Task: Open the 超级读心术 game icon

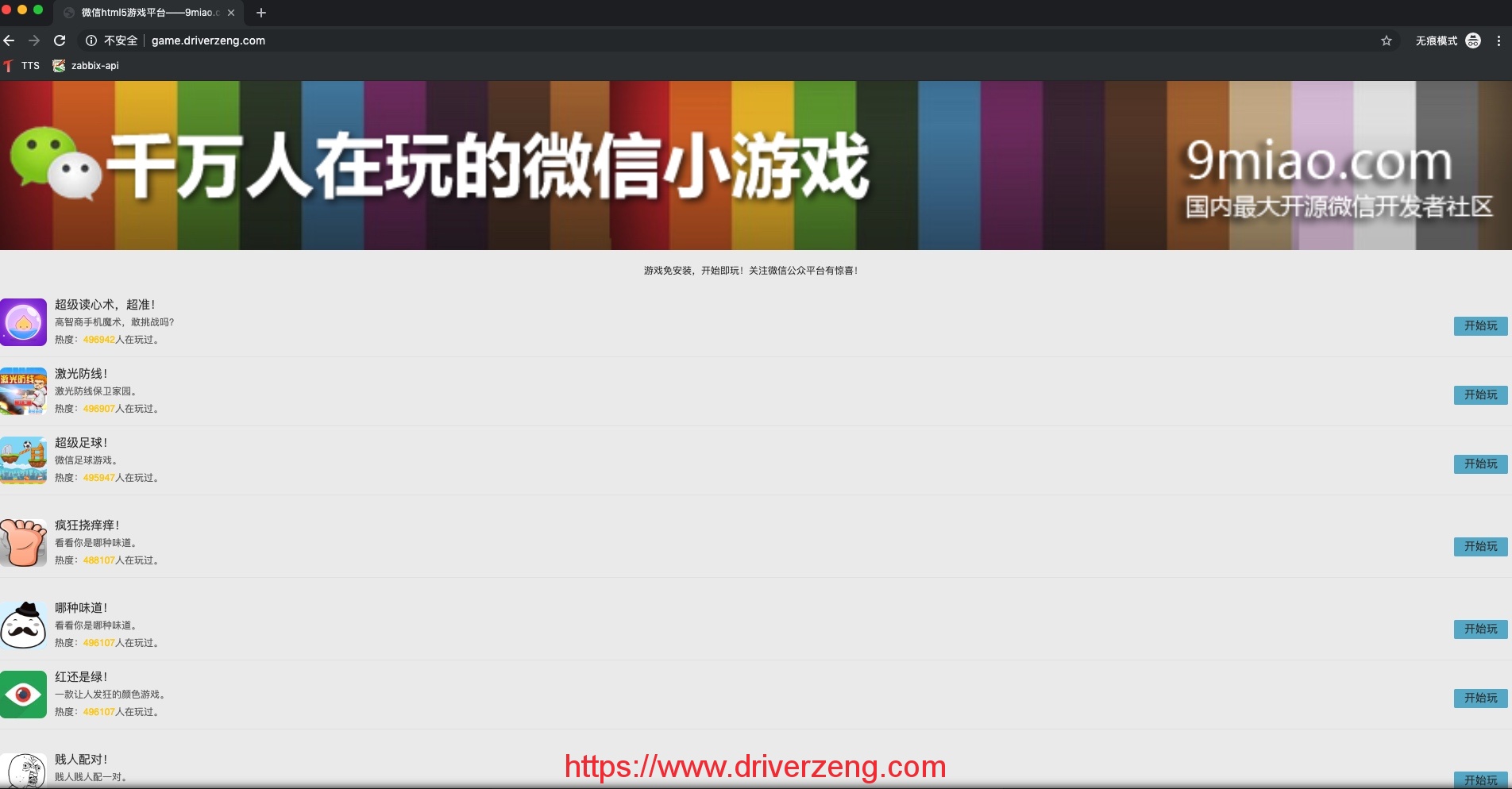Action: [24, 322]
